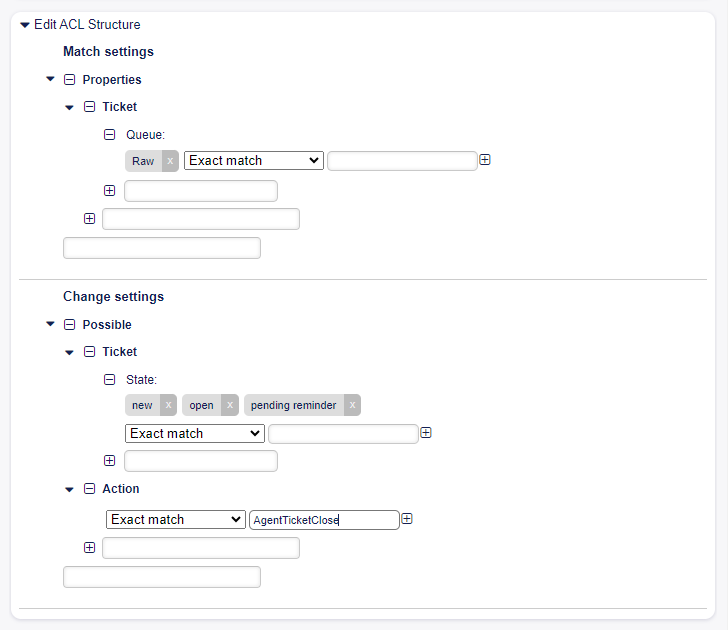The width and height of the screenshot is (728, 630).
Task: Collapse the Action tree node
Action: point(70,489)
